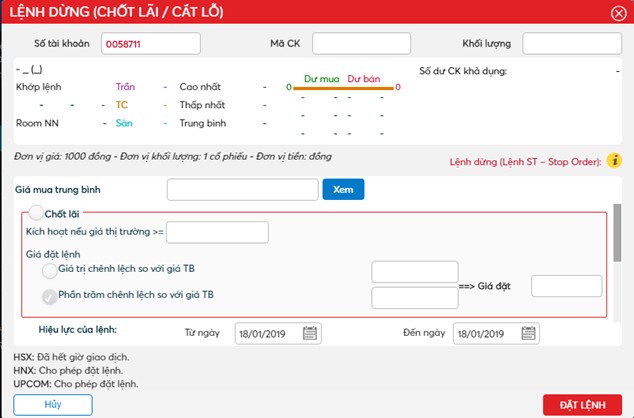This screenshot has height=418, width=634.
Task: Click the Từ ngày date field
Action: tap(266, 333)
